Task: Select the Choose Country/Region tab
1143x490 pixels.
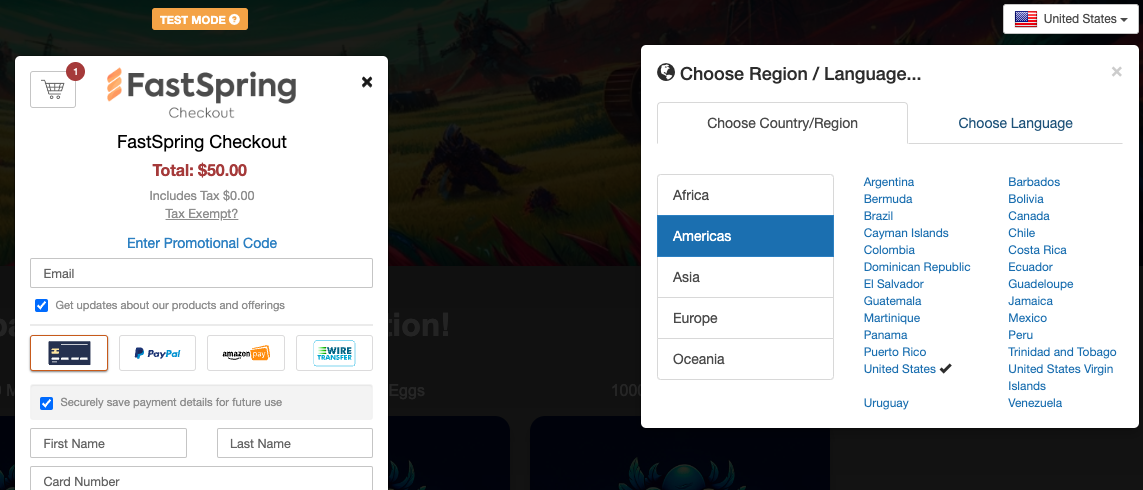Action: coord(782,123)
